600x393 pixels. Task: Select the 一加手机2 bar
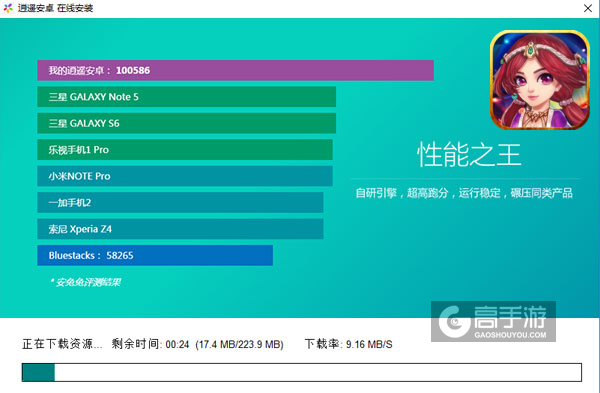click(x=180, y=202)
